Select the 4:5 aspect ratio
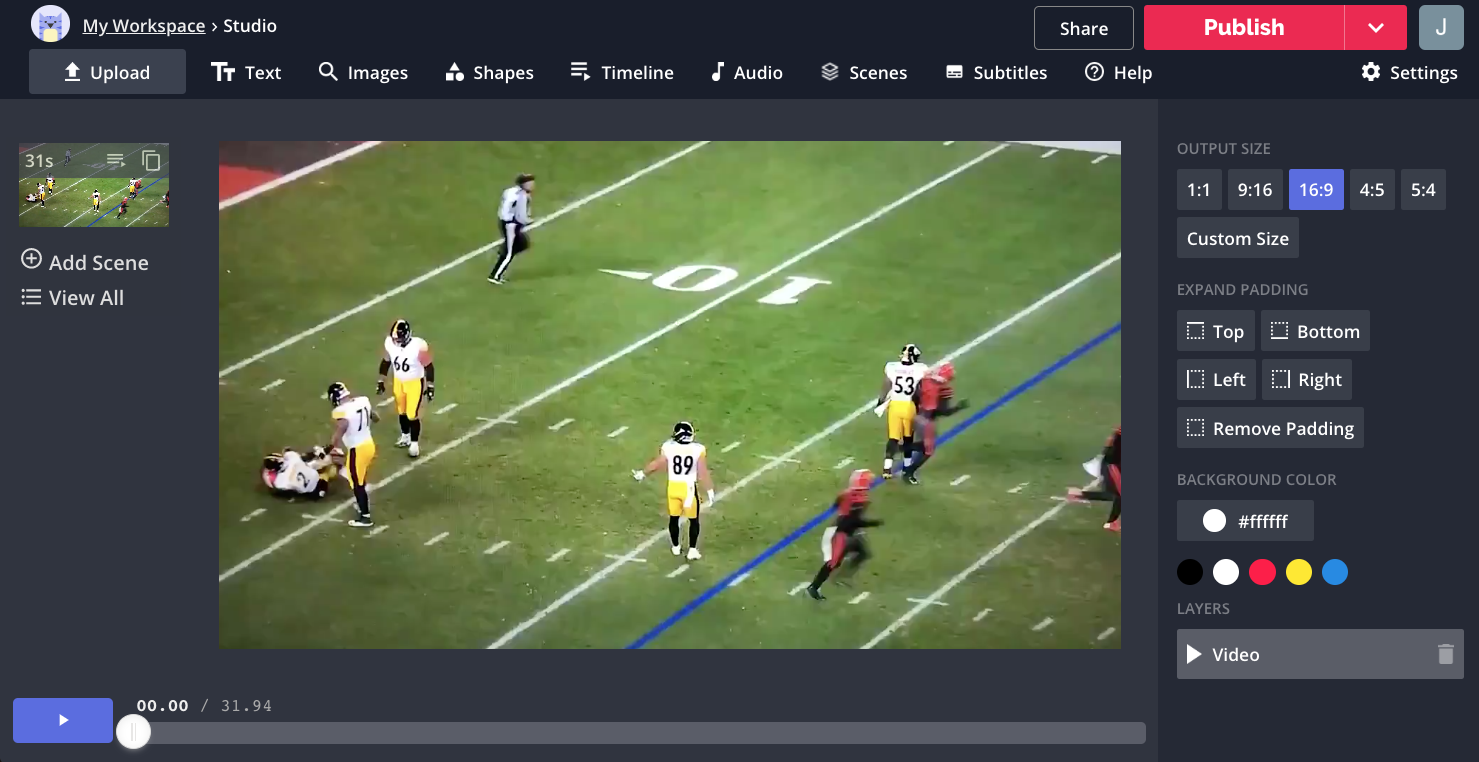 pyautogui.click(x=1372, y=190)
